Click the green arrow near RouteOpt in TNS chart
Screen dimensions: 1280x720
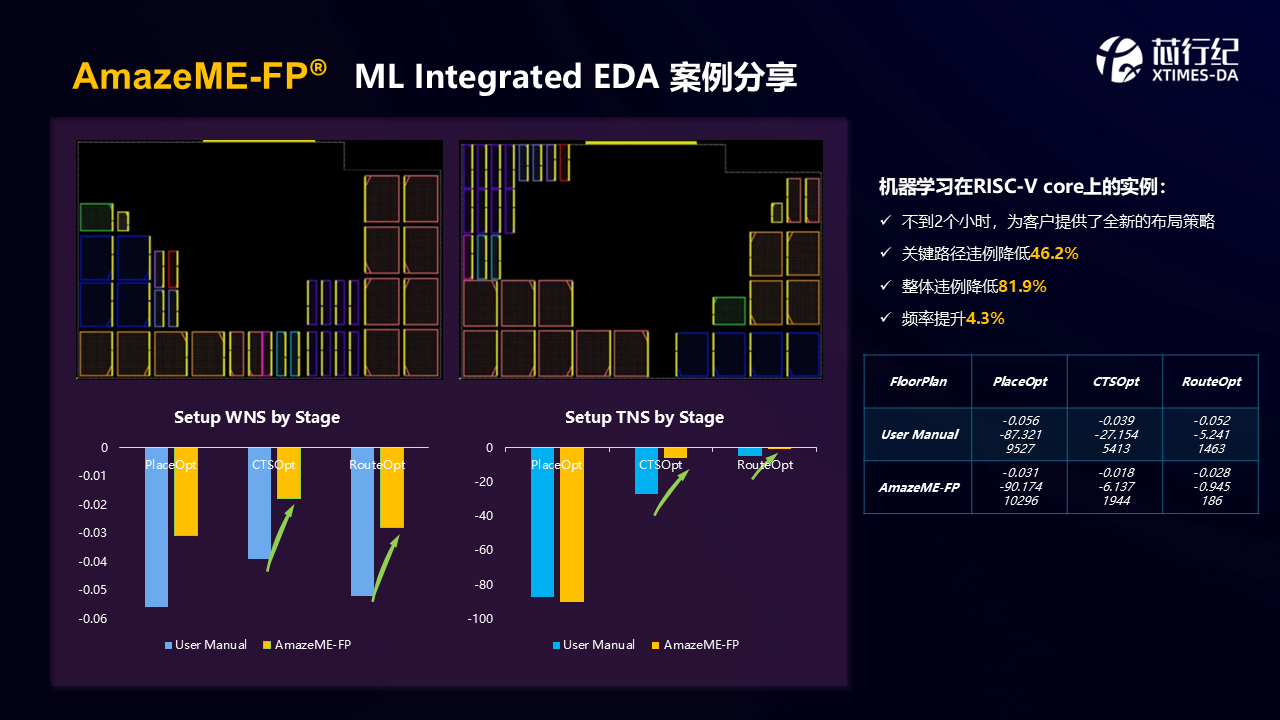coord(764,466)
